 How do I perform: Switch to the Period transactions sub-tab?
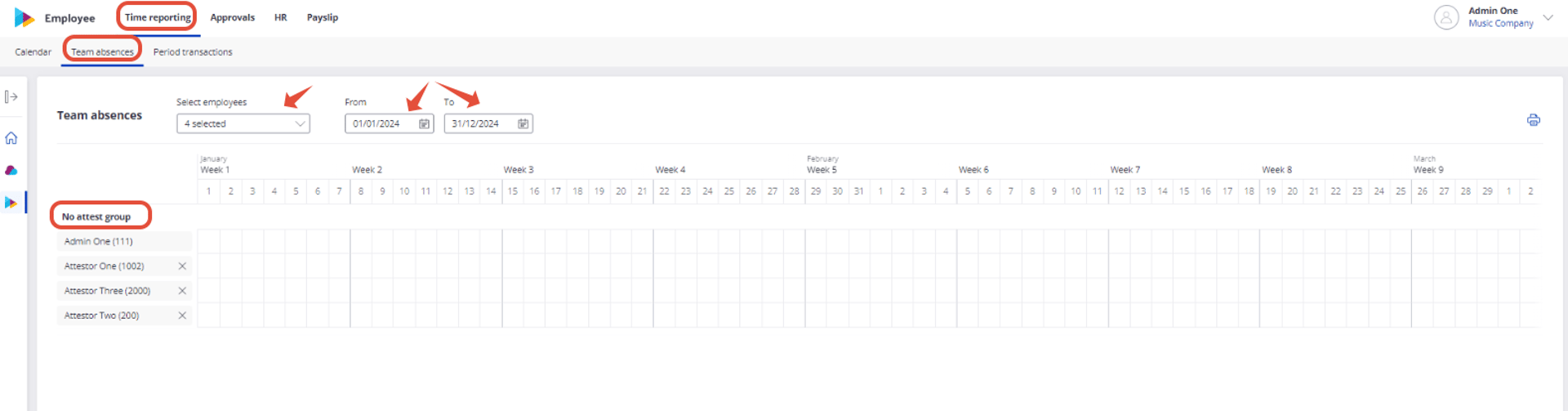[193, 51]
